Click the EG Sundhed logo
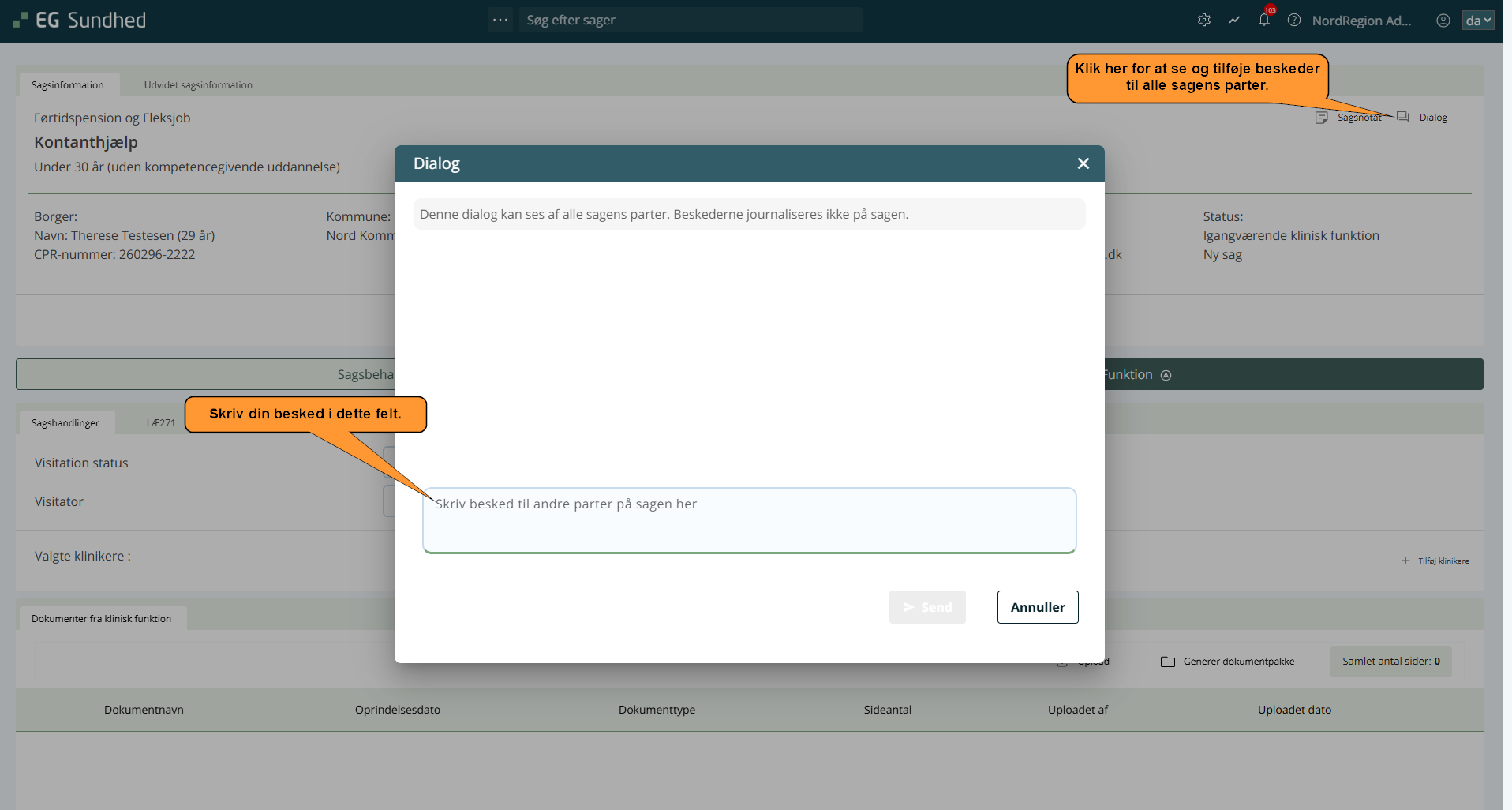 pos(80,21)
